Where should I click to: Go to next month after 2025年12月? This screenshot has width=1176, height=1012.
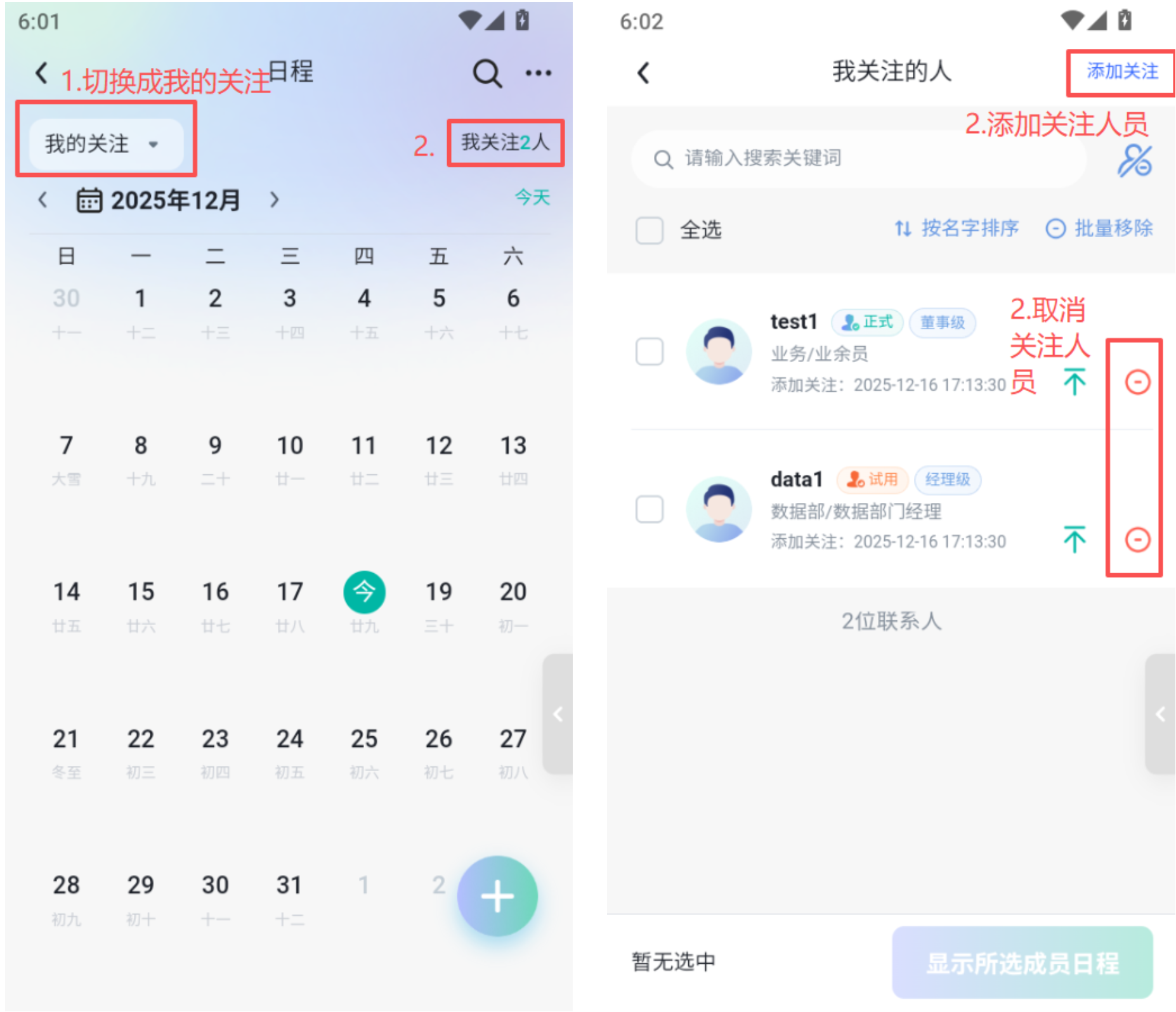pos(274,200)
